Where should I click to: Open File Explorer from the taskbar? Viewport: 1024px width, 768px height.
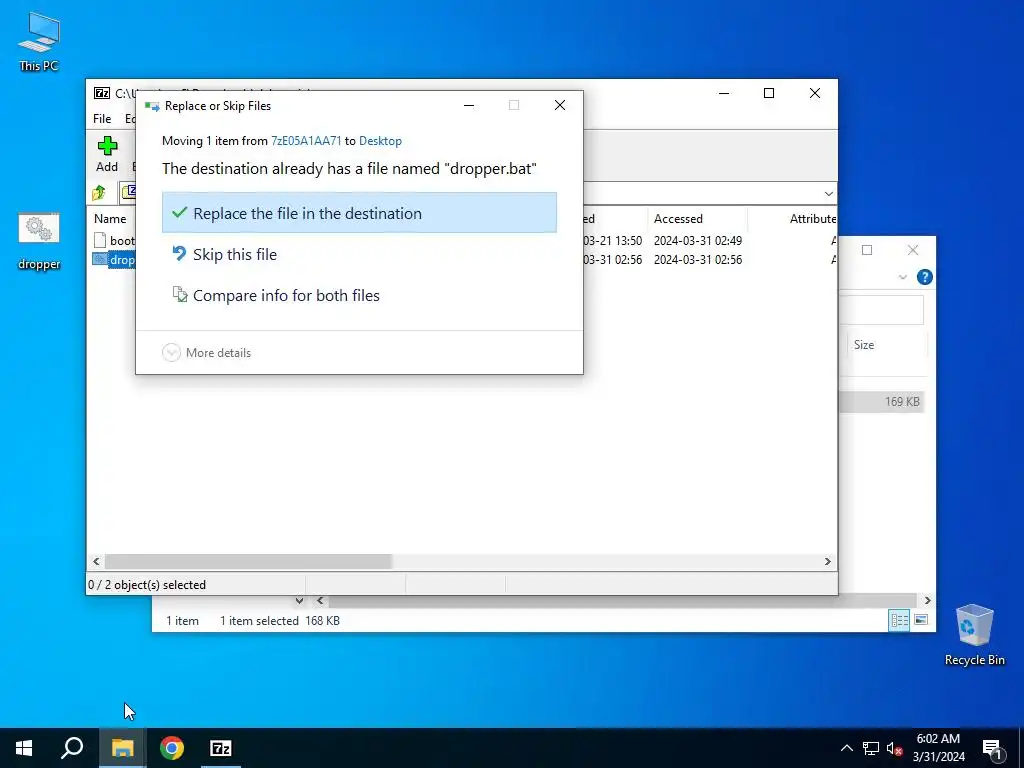click(x=122, y=748)
